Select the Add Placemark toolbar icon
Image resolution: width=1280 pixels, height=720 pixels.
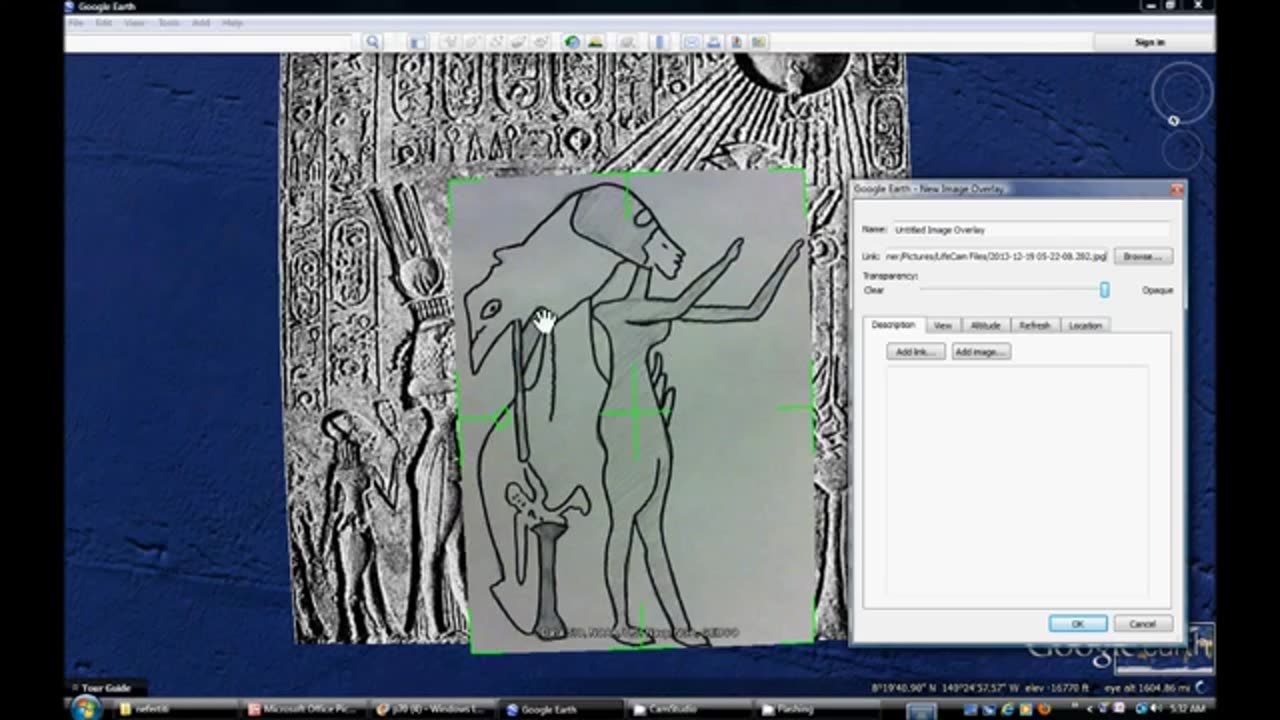[449, 42]
